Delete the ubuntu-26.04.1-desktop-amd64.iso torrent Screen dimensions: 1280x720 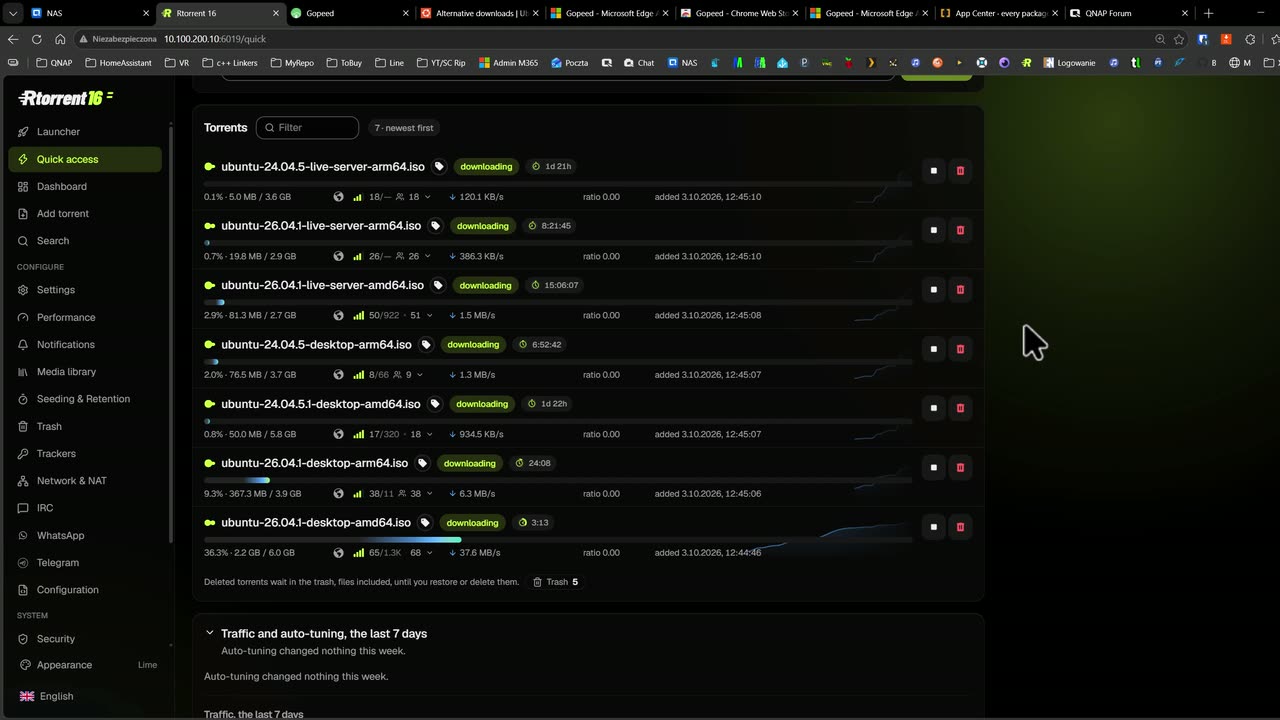point(961,527)
